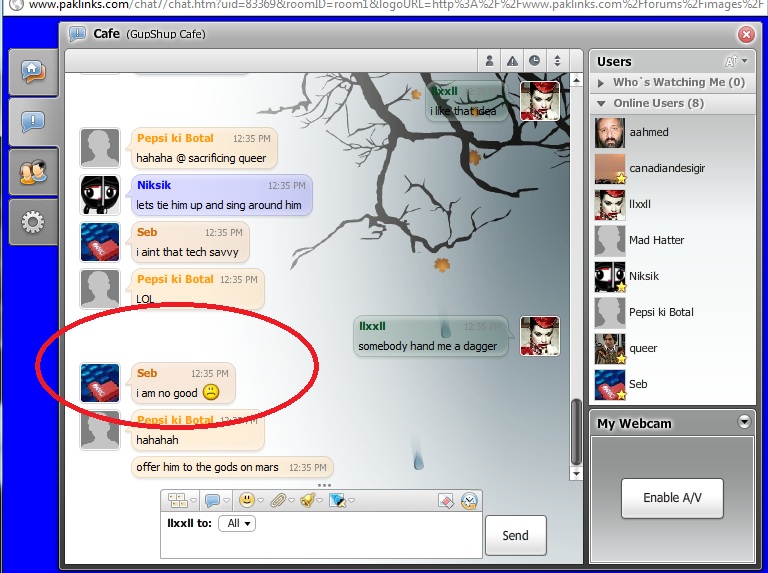768x573 pixels.
Task: Click the person icon in chat header
Action: pyautogui.click(x=489, y=61)
